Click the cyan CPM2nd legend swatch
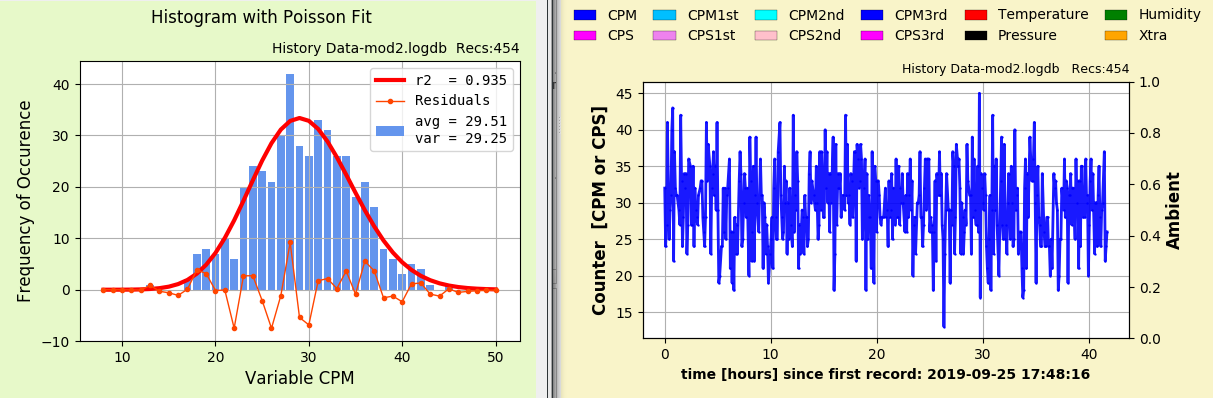This screenshot has width=1213, height=398. (x=765, y=15)
